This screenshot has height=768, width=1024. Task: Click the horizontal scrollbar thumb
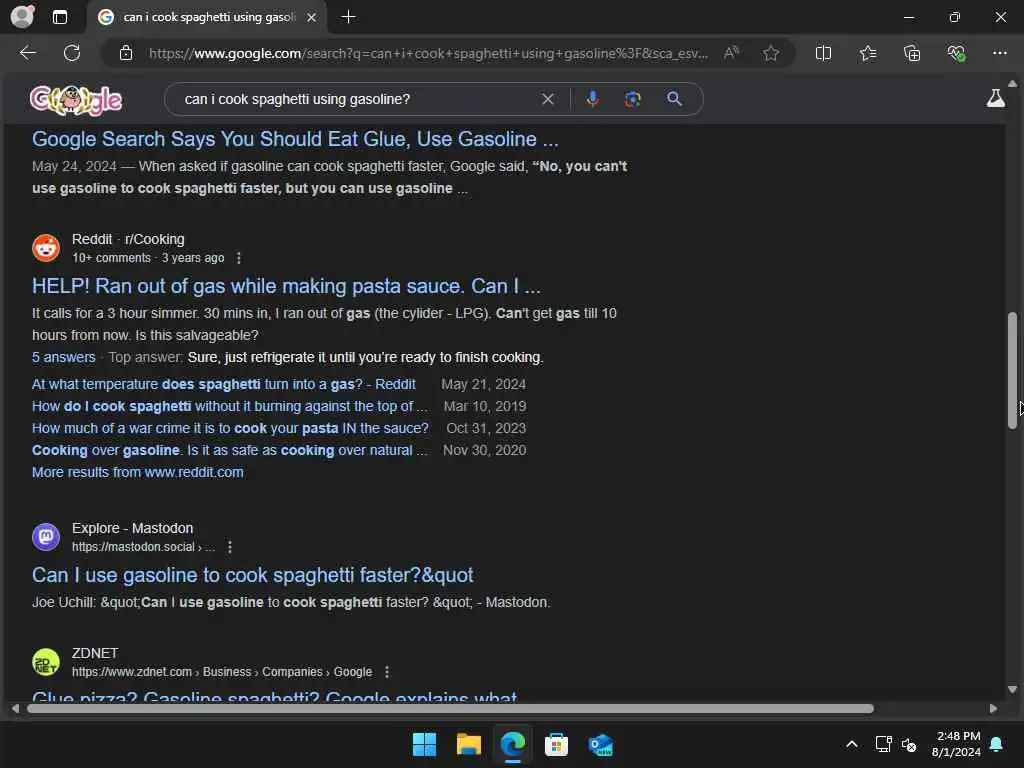coord(450,709)
